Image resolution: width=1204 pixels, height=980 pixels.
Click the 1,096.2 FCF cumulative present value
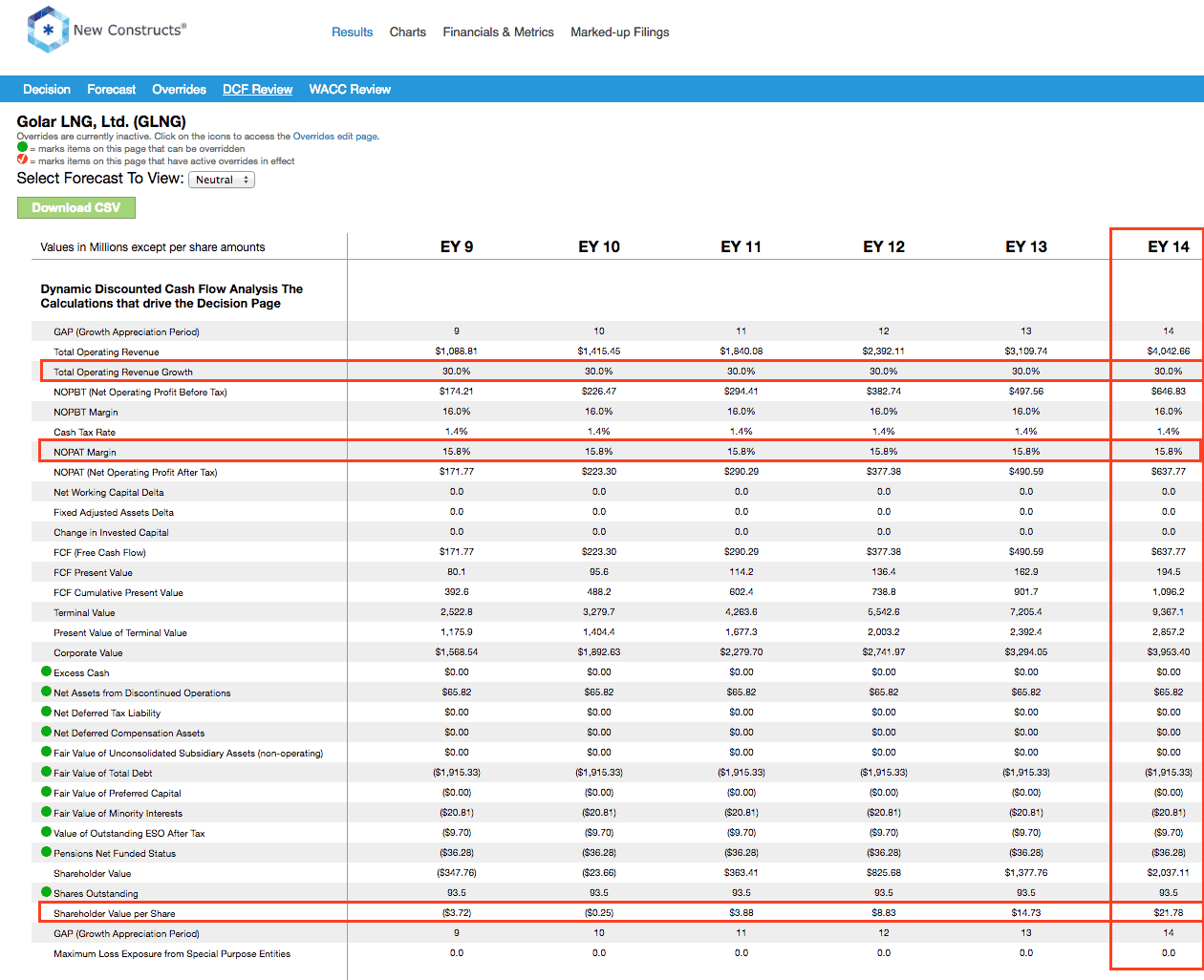pyautogui.click(x=1169, y=591)
